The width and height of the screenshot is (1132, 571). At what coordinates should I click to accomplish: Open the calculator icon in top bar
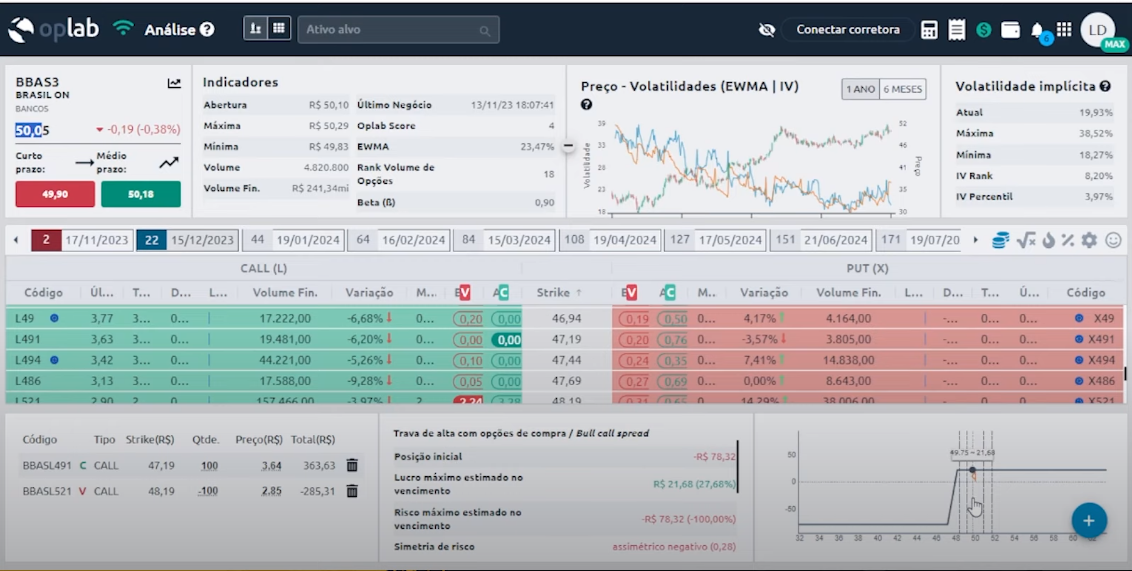[x=929, y=30]
